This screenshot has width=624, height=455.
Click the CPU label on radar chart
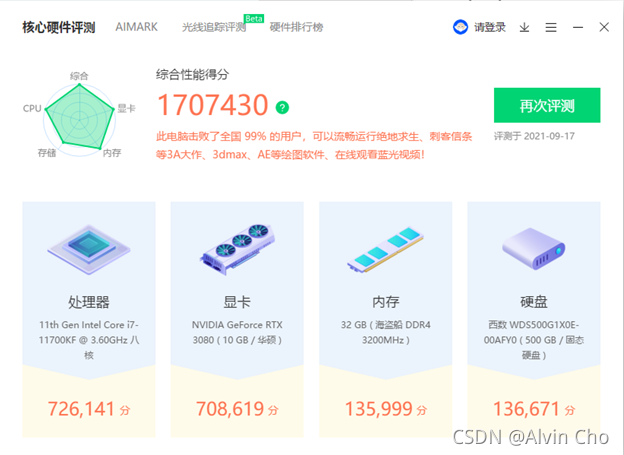coord(32,108)
